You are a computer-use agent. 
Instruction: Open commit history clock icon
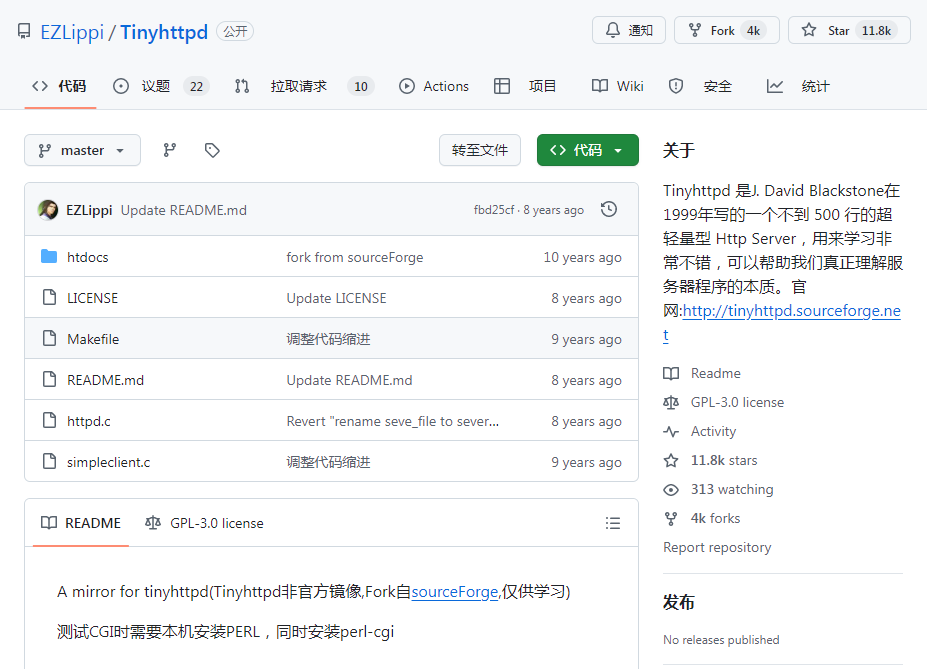tap(609, 209)
